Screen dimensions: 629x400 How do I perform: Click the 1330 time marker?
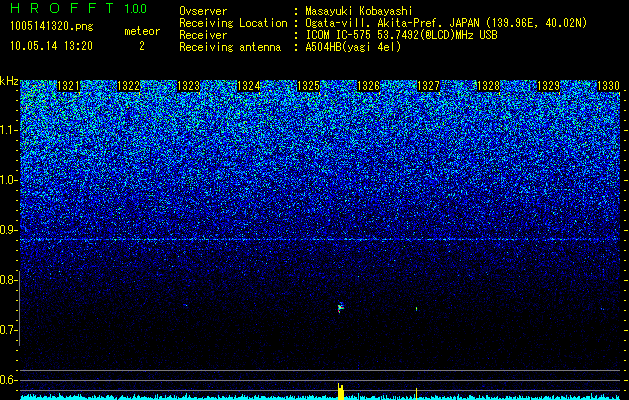(609, 86)
